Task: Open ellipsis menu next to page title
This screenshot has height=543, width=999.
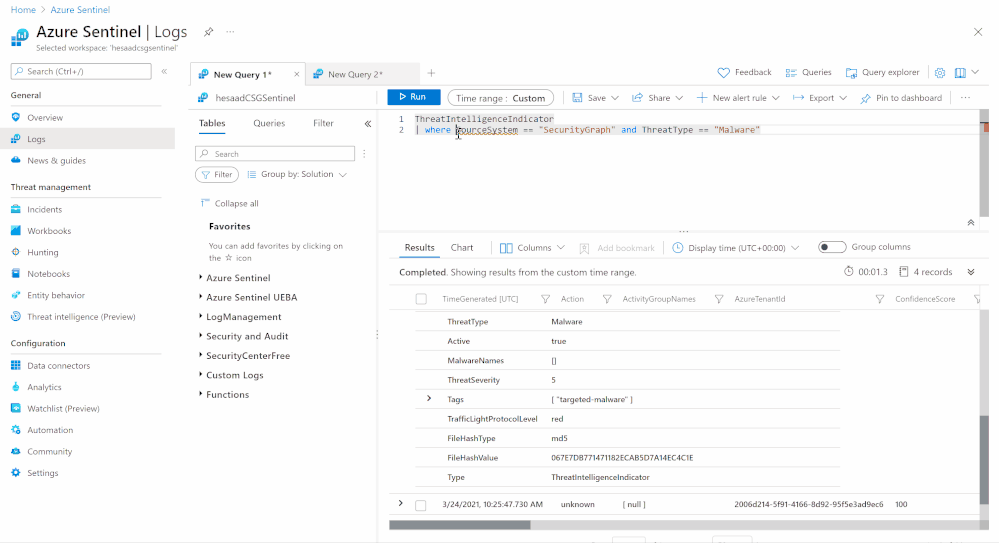Action: (230, 32)
